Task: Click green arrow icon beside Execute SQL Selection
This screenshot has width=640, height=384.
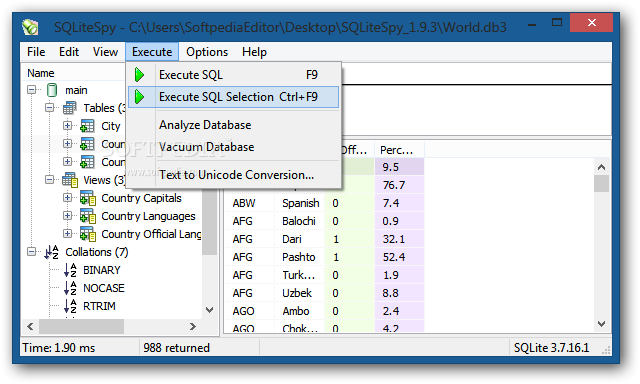Action: (x=140, y=97)
